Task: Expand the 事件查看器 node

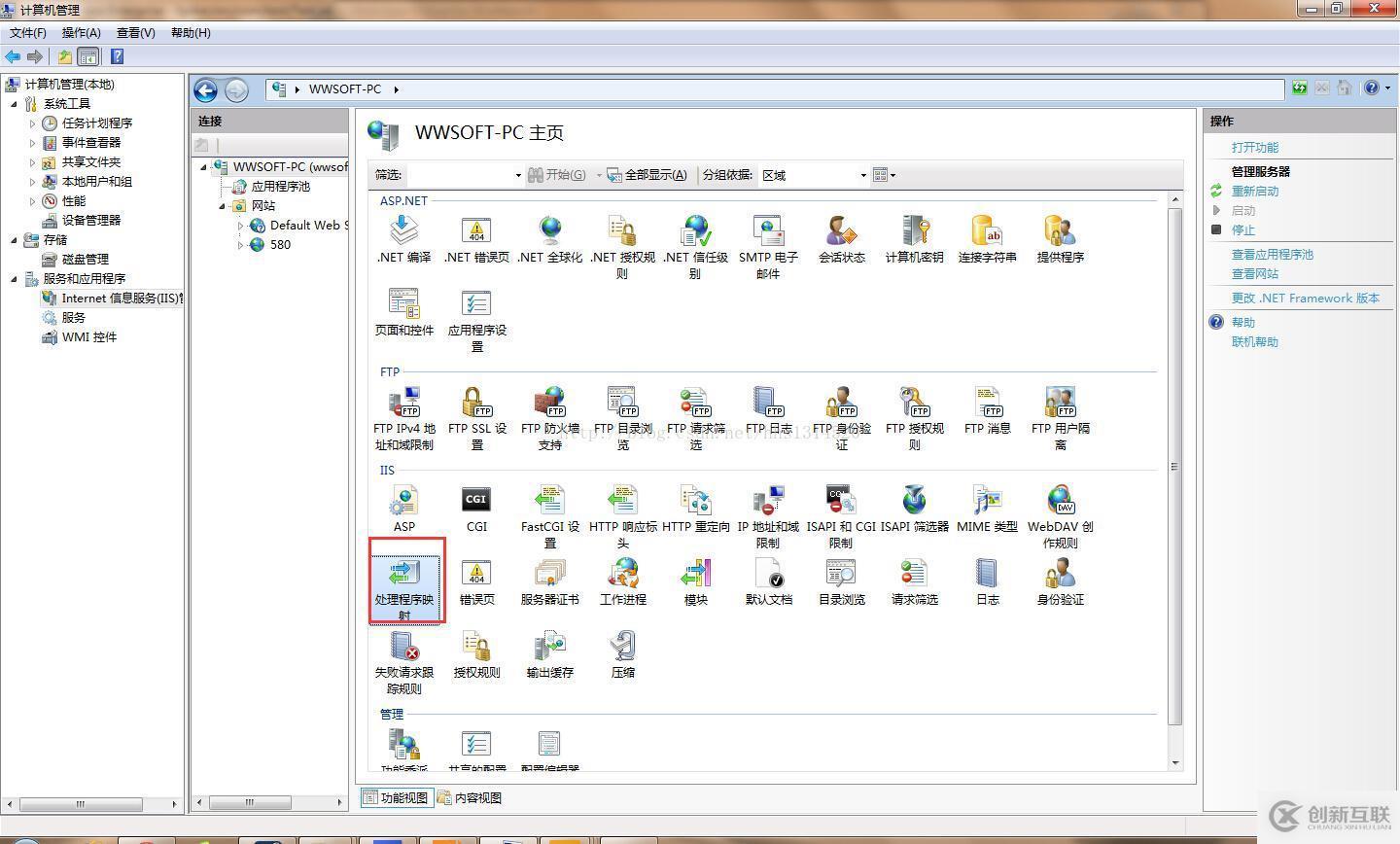Action: [33, 143]
